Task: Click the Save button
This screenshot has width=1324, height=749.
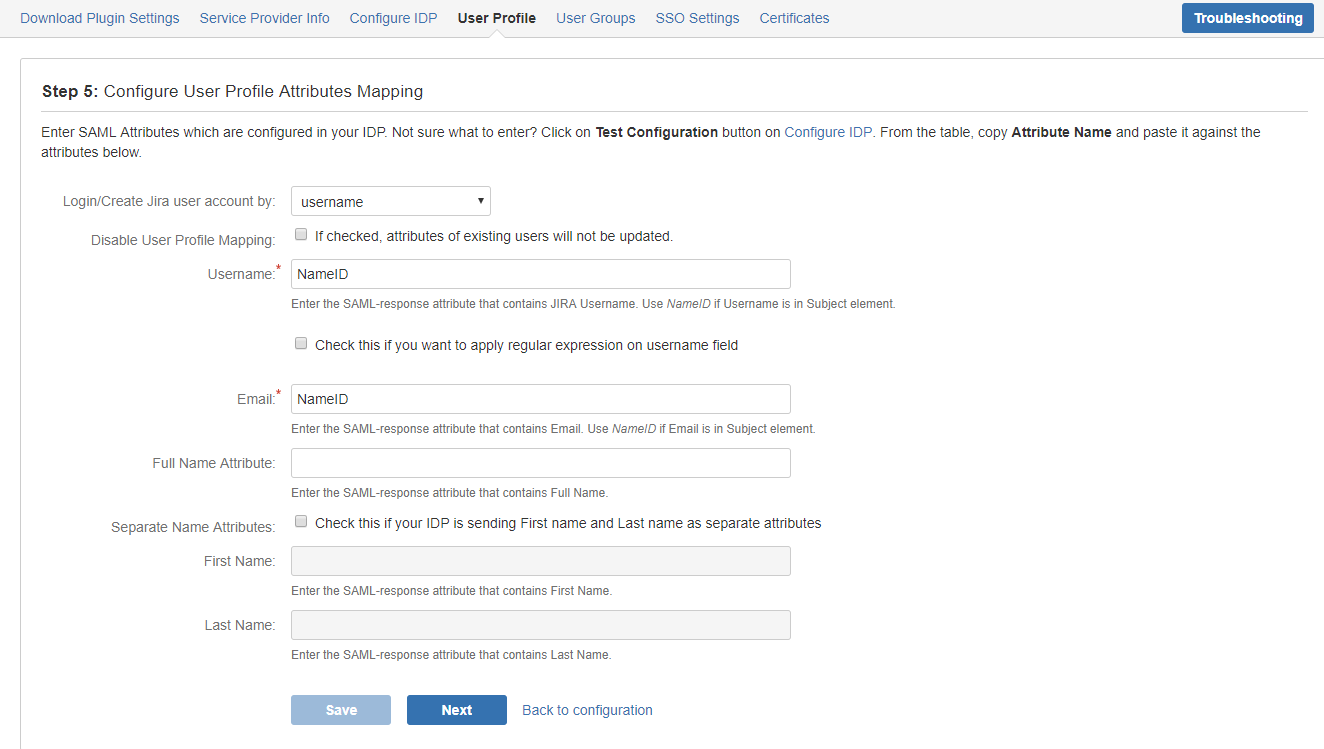Action: pyautogui.click(x=341, y=710)
